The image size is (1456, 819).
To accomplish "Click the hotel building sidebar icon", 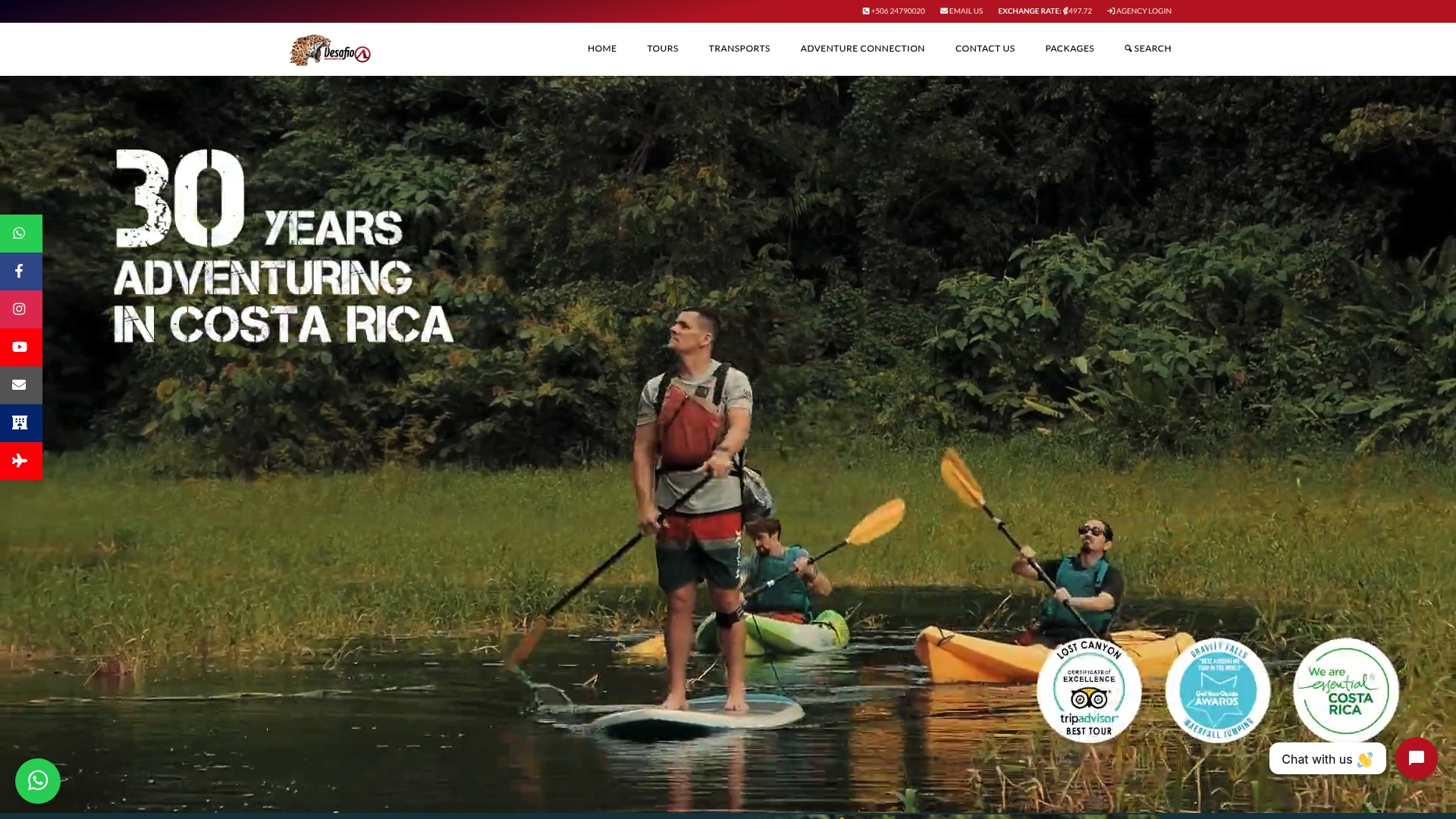I will (20, 423).
